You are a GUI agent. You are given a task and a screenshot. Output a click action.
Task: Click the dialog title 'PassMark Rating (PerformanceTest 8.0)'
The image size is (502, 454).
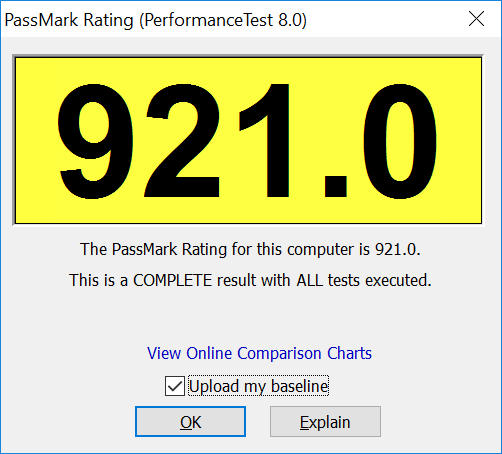155,20
